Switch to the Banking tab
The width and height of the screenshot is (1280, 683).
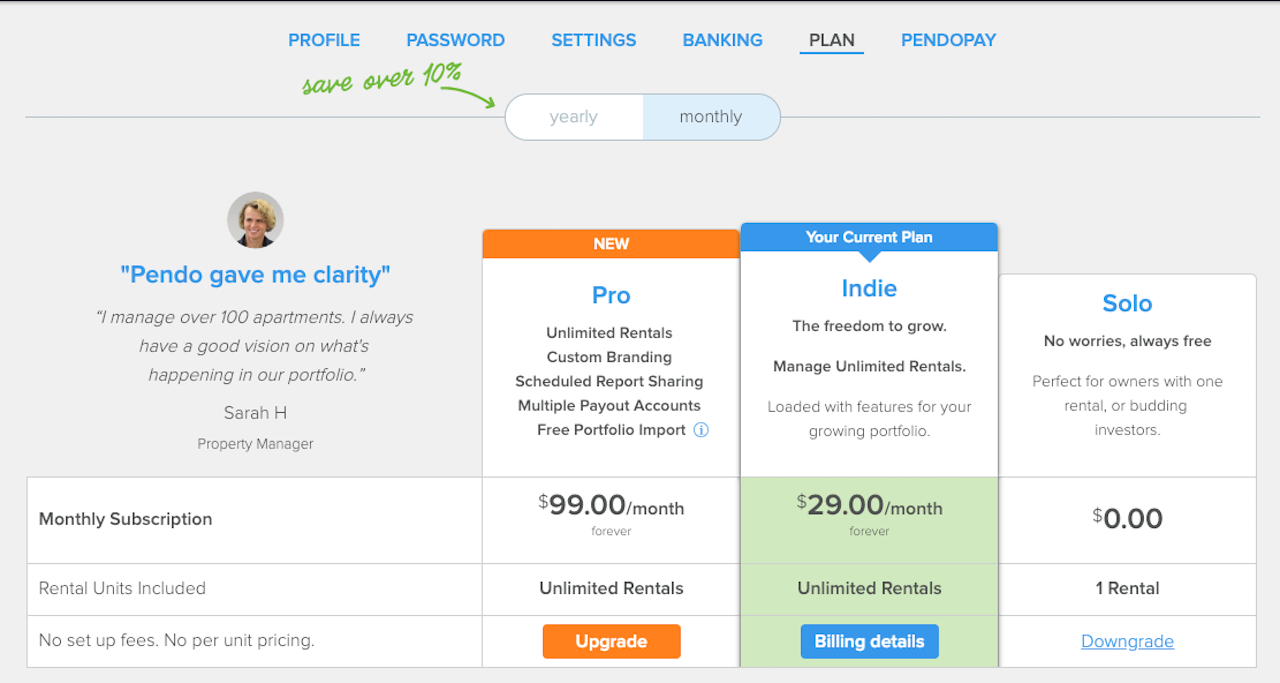pos(723,40)
